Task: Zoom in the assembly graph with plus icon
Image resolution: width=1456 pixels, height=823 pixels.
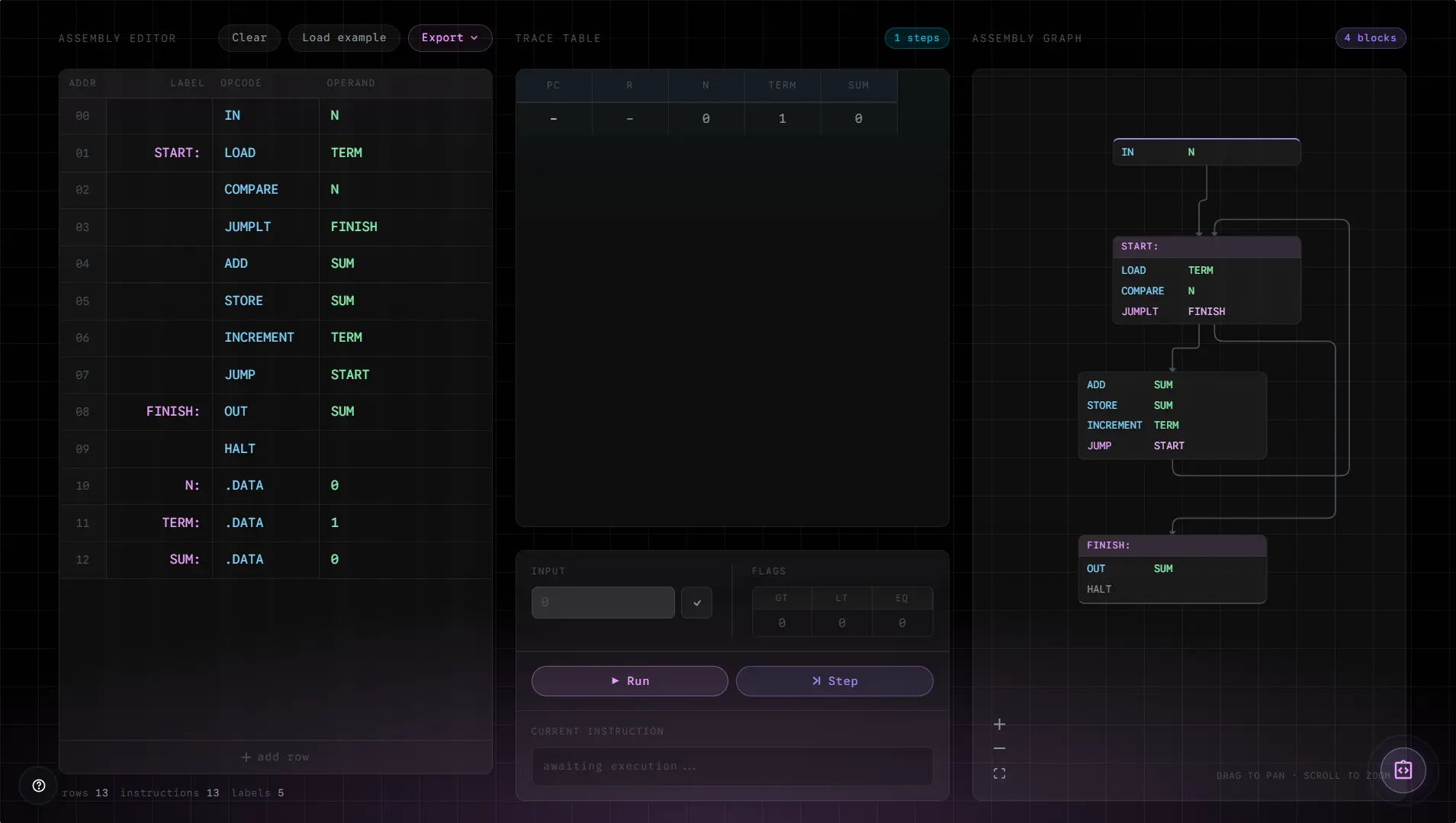Action: click(999, 725)
